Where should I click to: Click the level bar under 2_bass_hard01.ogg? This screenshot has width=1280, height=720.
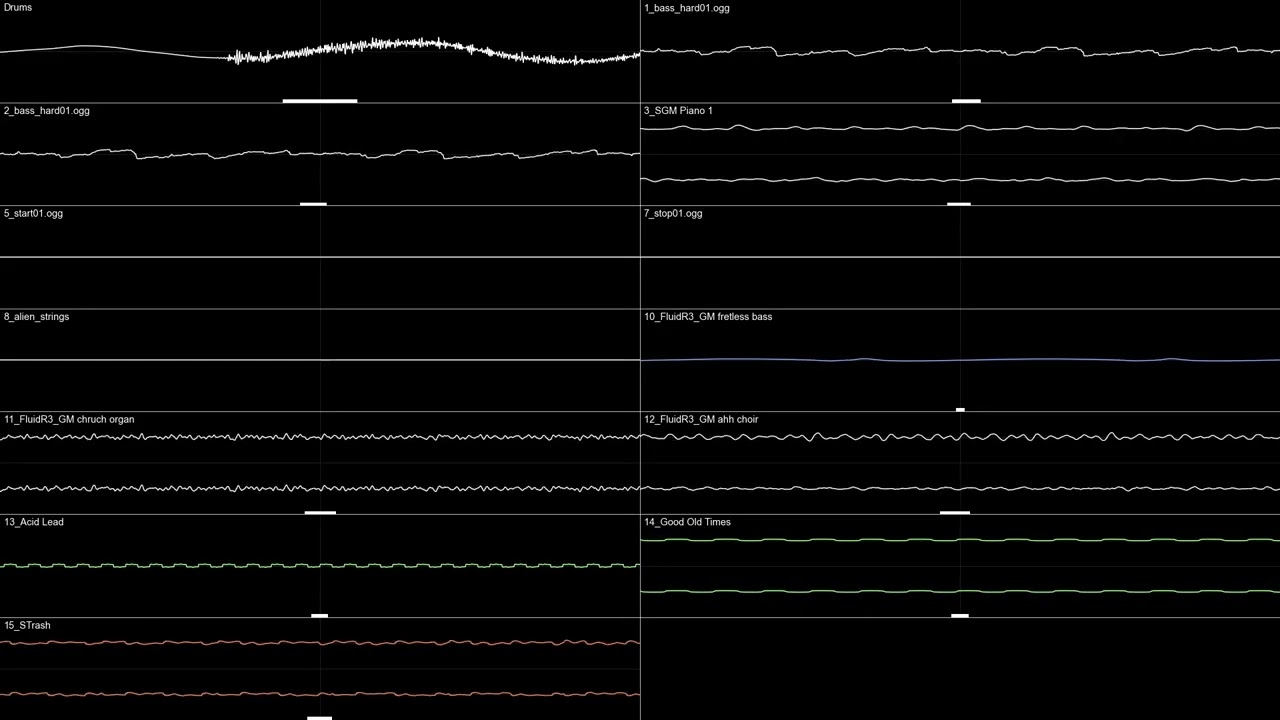coord(313,204)
